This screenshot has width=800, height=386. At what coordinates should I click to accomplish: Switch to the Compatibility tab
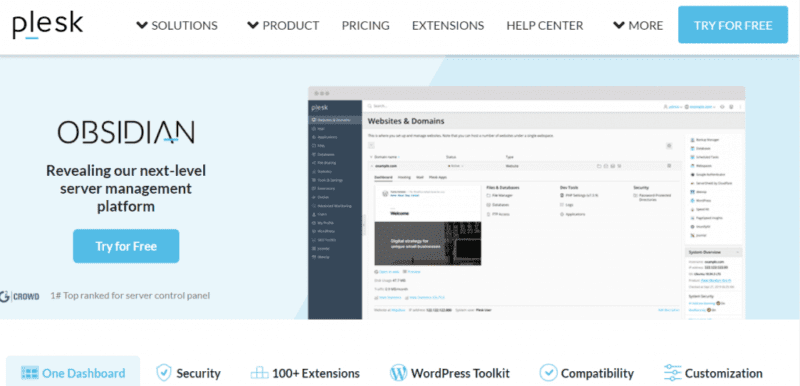pyautogui.click(x=586, y=373)
